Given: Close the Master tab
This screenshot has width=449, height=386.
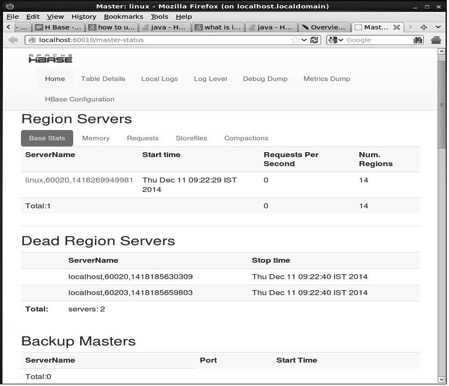Looking at the screenshot, I should [396, 27].
